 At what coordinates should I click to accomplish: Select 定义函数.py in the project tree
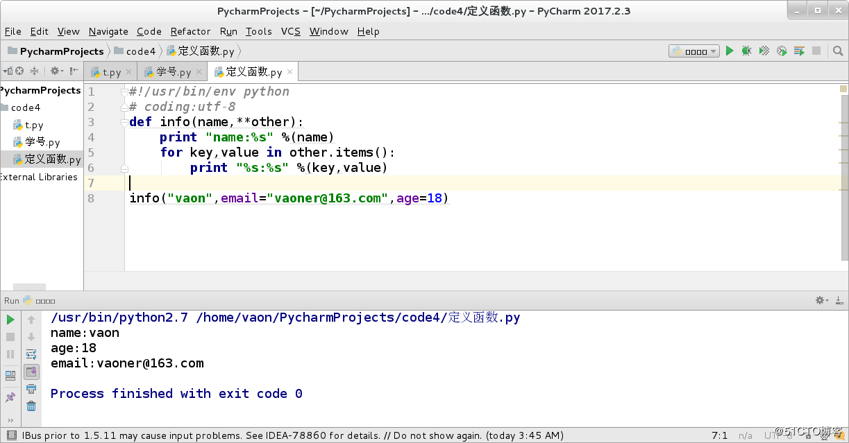pos(47,159)
